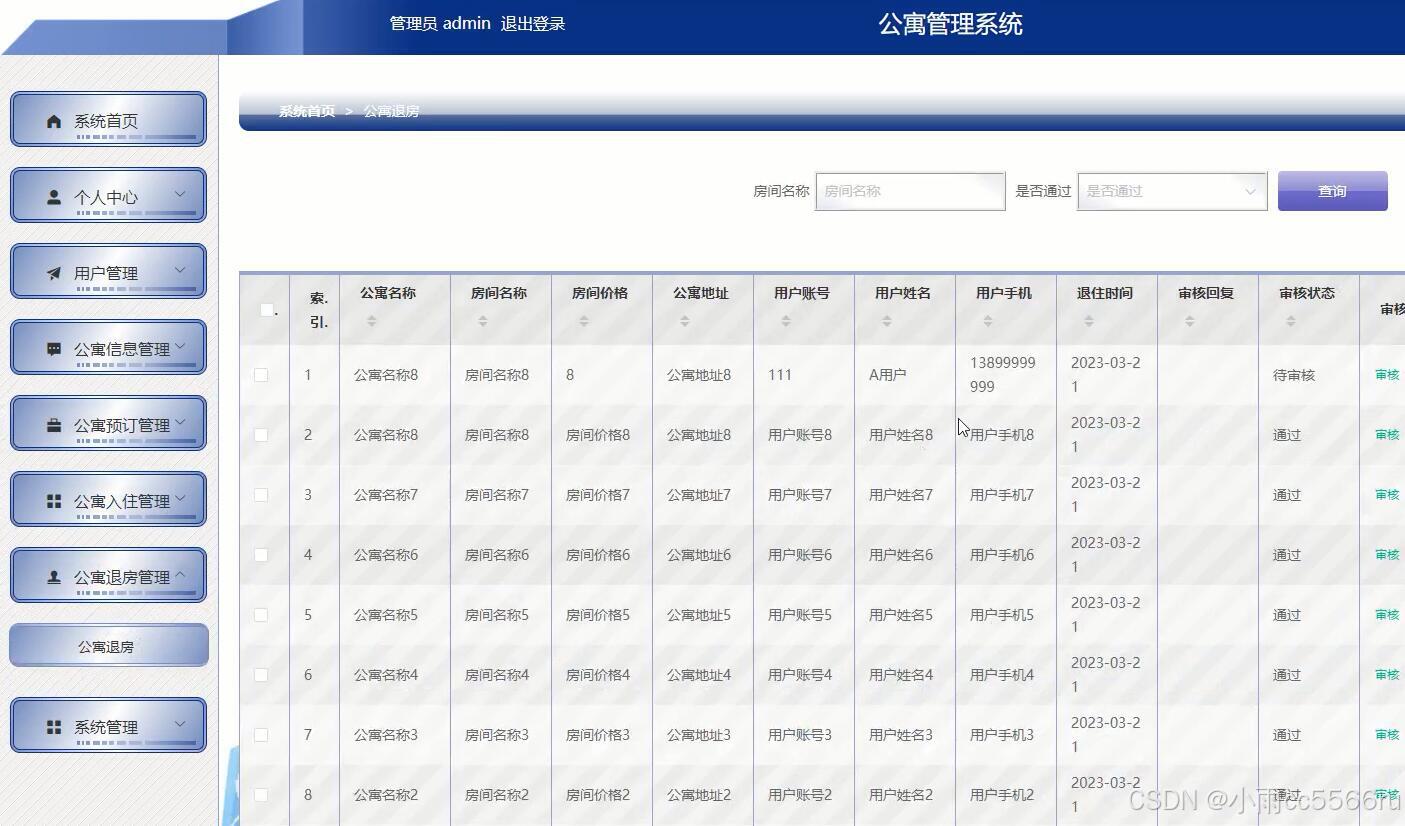Viewport: 1405px width, 826px height.
Task: Select the 公寓退房 submenu item
Action: (x=108, y=645)
